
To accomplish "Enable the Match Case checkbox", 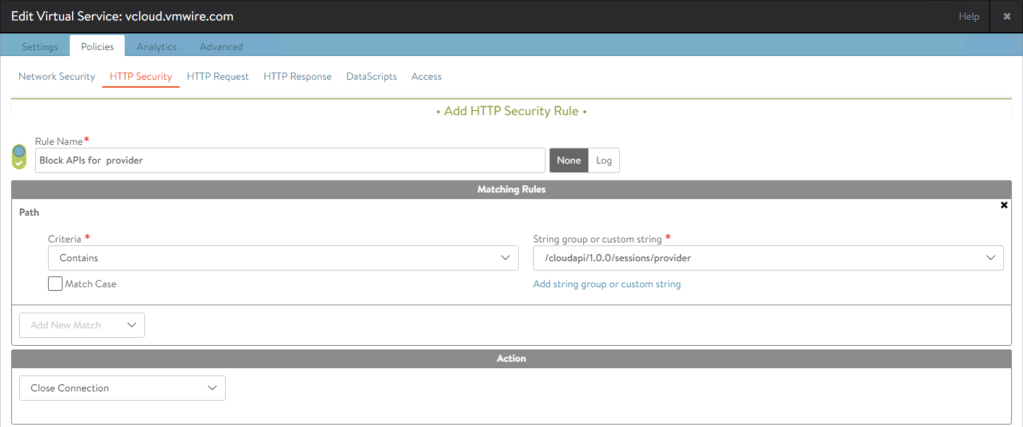I will (x=56, y=284).
